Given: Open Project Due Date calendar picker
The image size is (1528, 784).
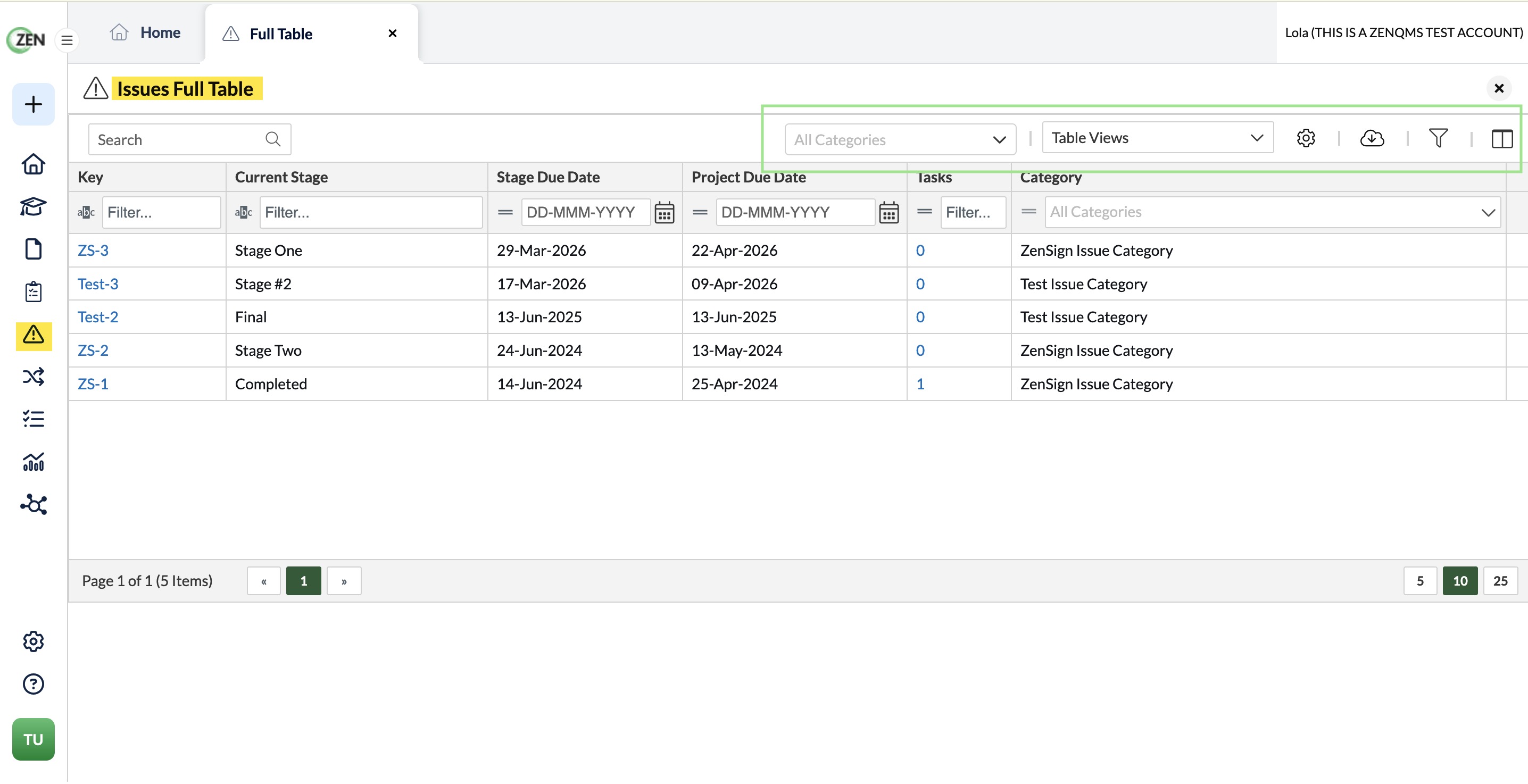Looking at the screenshot, I should click(888, 213).
